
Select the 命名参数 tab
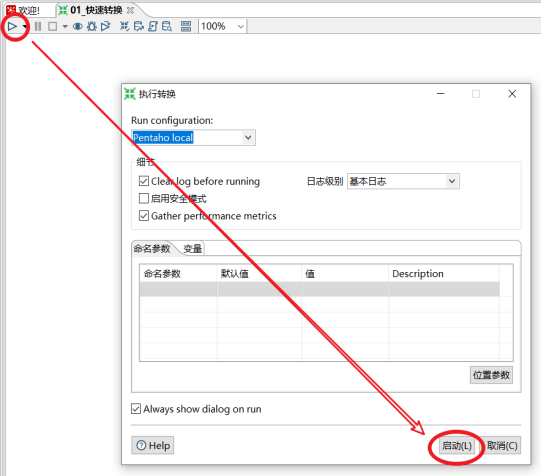pos(152,248)
